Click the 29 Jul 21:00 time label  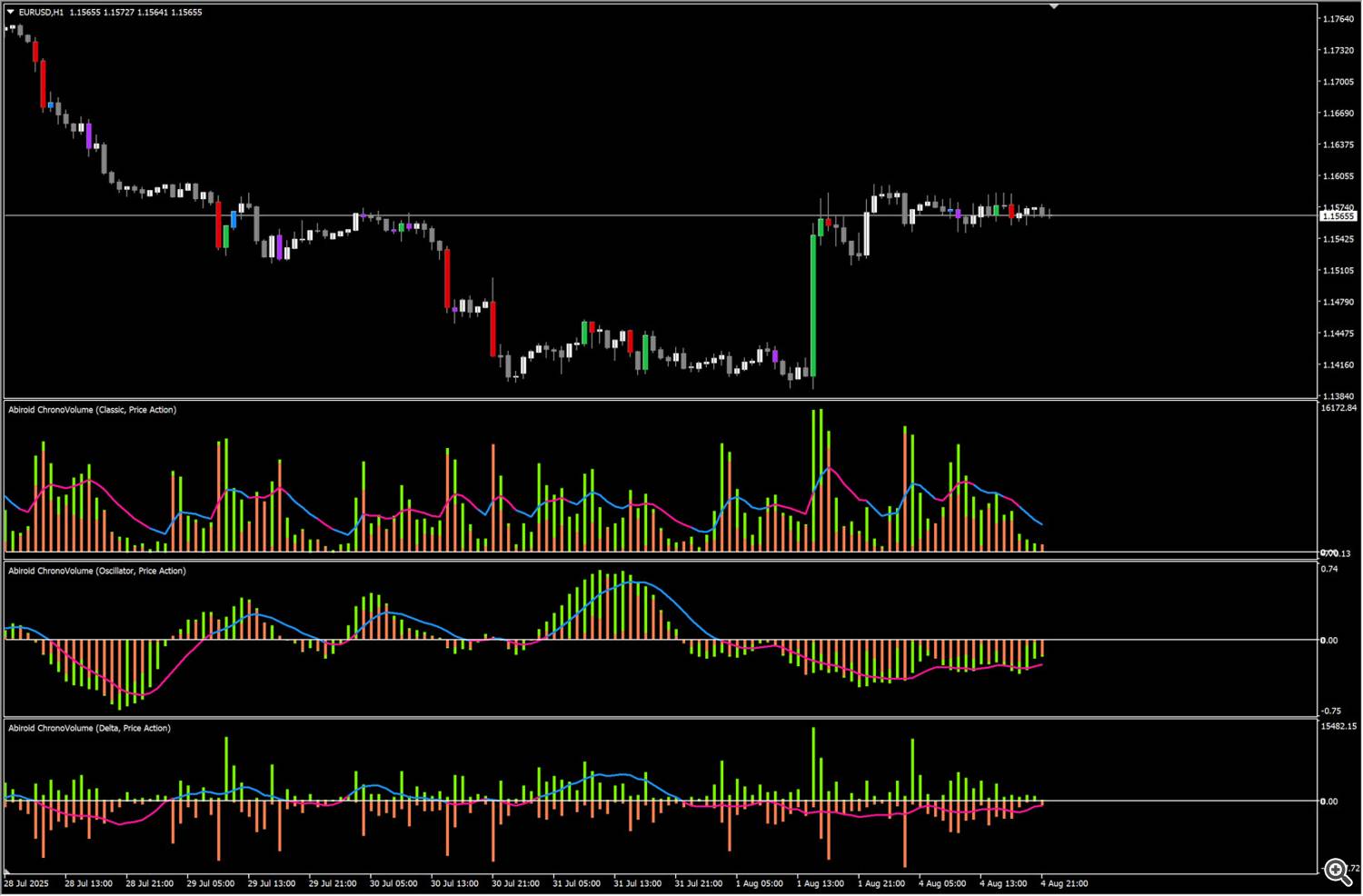[x=333, y=883]
